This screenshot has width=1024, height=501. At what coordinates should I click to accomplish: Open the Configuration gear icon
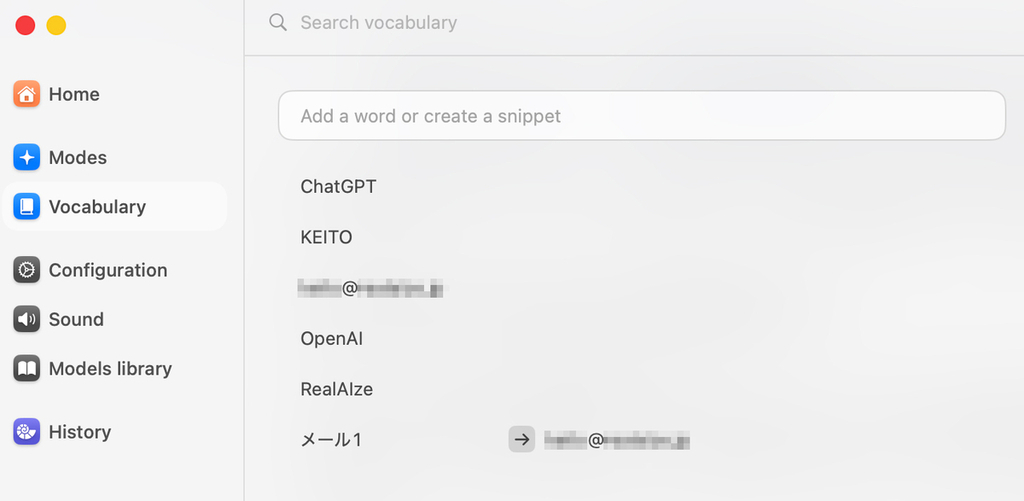coord(27,270)
